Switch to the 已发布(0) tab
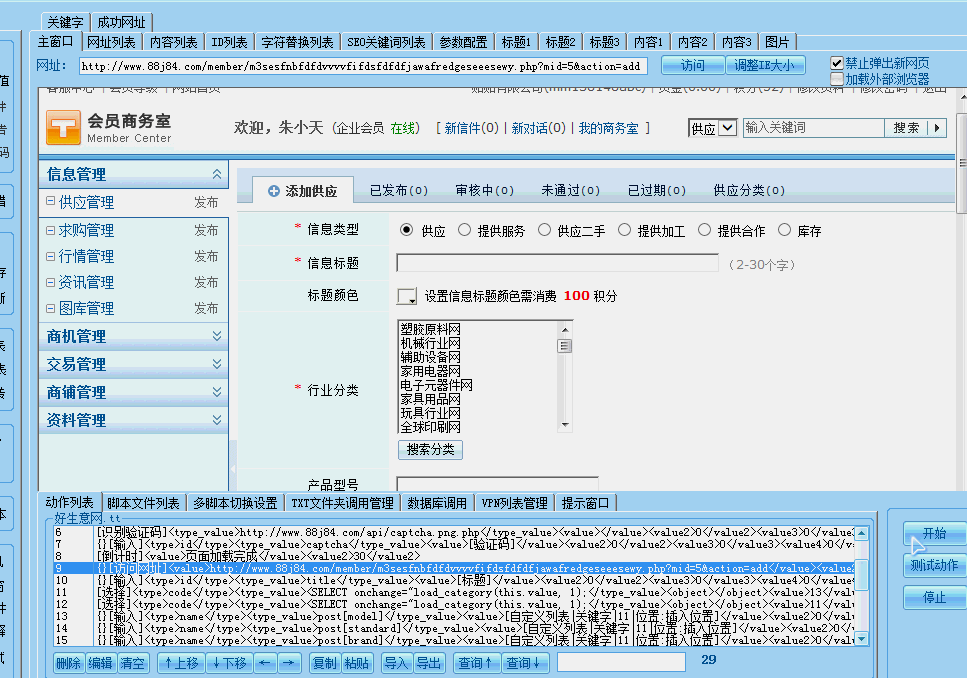967x678 pixels. pos(398,191)
